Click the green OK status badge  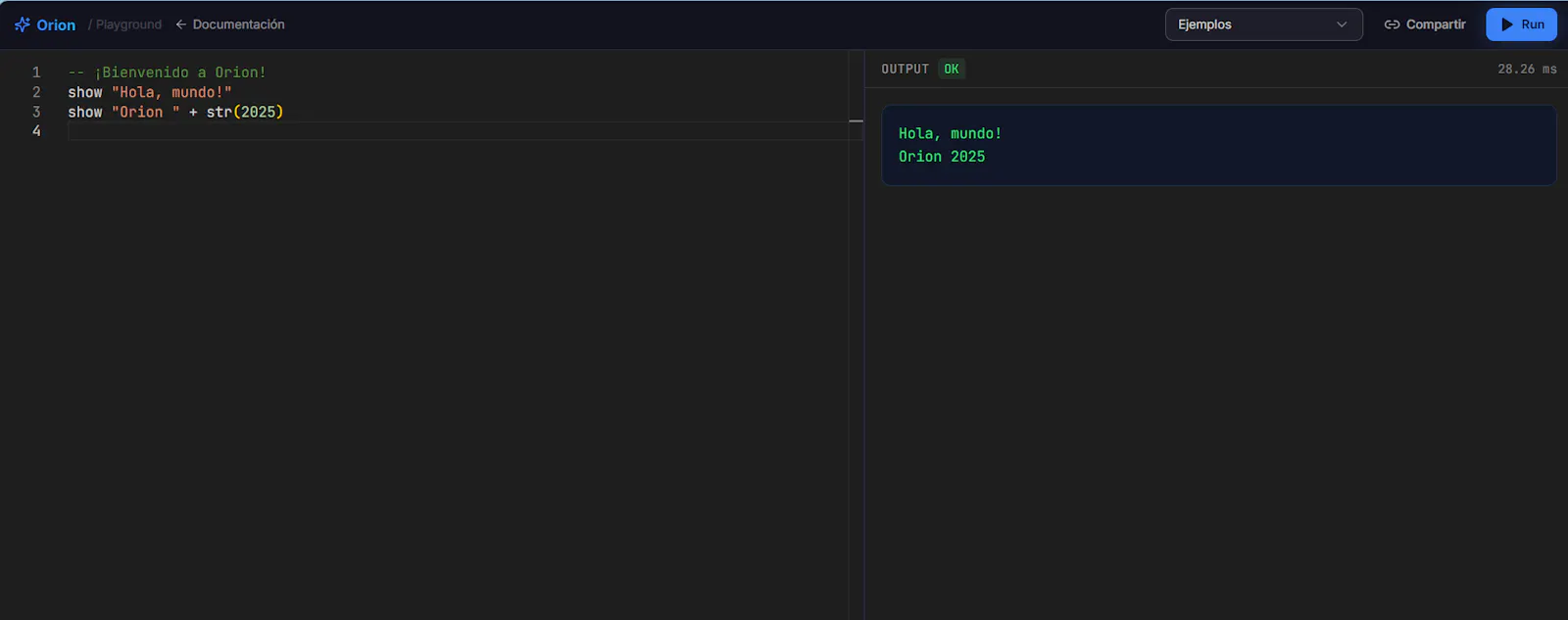(x=952, y=69)
